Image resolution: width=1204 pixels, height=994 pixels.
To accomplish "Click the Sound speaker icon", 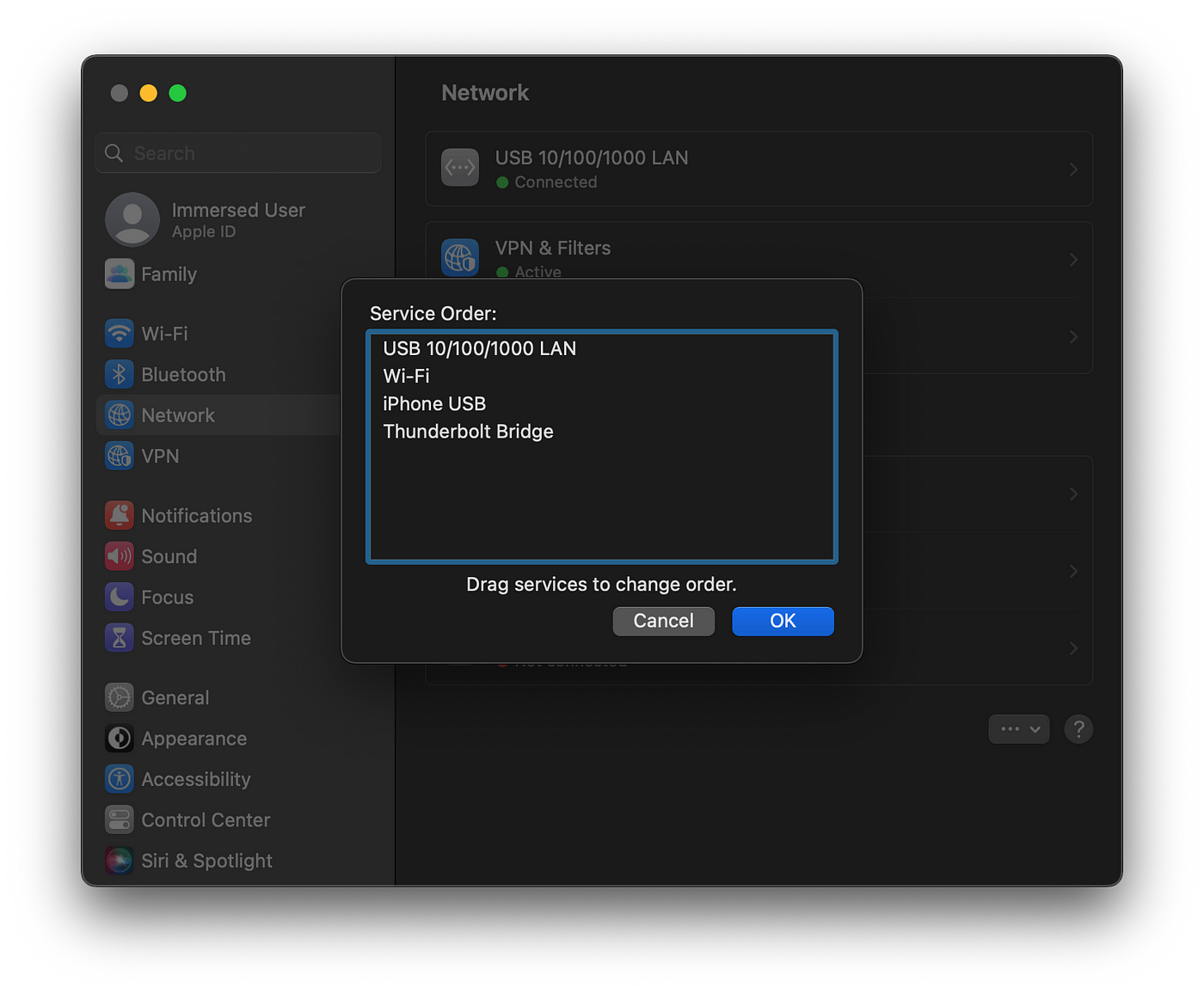I will [120, 556].
